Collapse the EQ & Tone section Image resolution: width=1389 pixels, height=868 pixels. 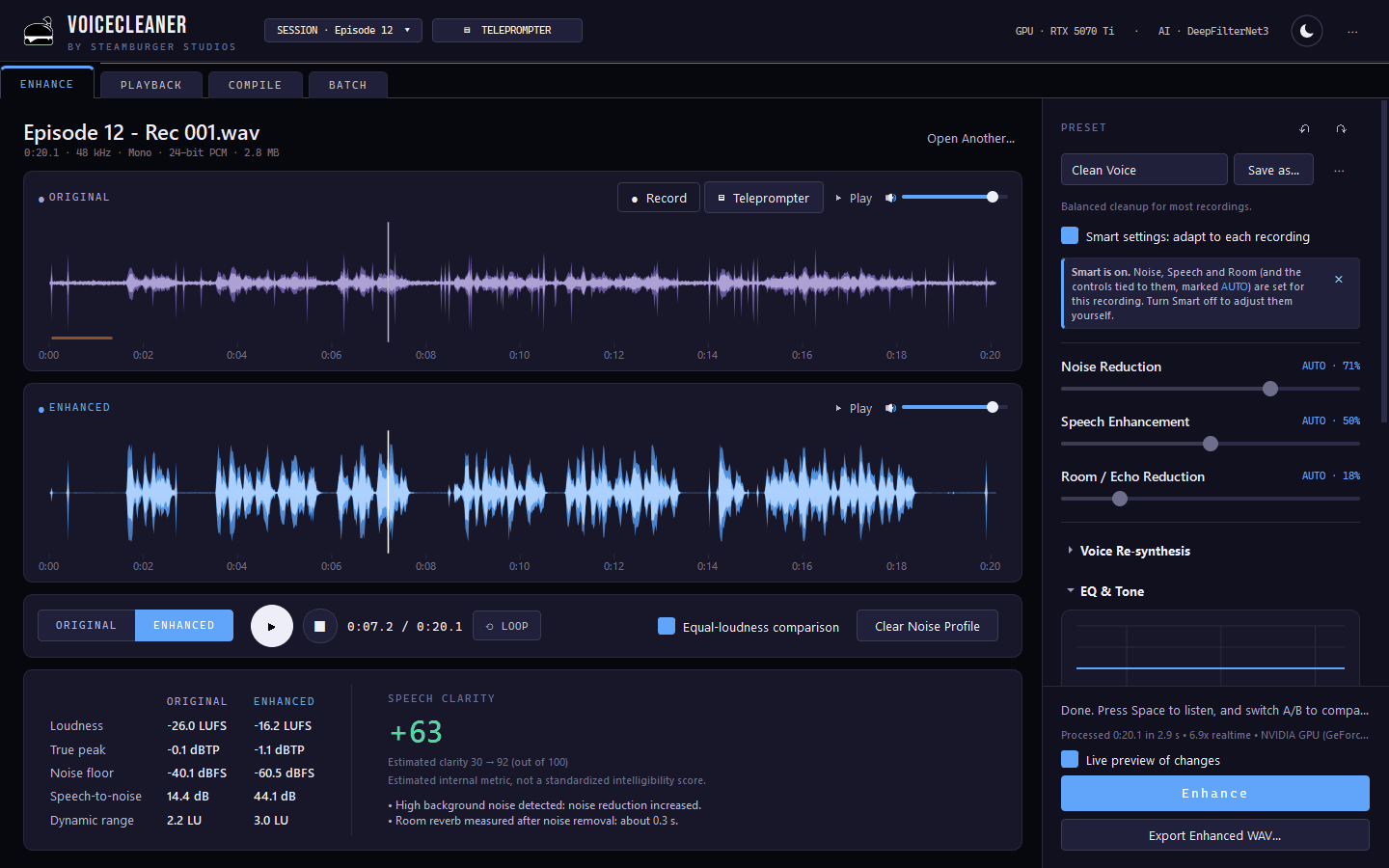[1105, 591]
